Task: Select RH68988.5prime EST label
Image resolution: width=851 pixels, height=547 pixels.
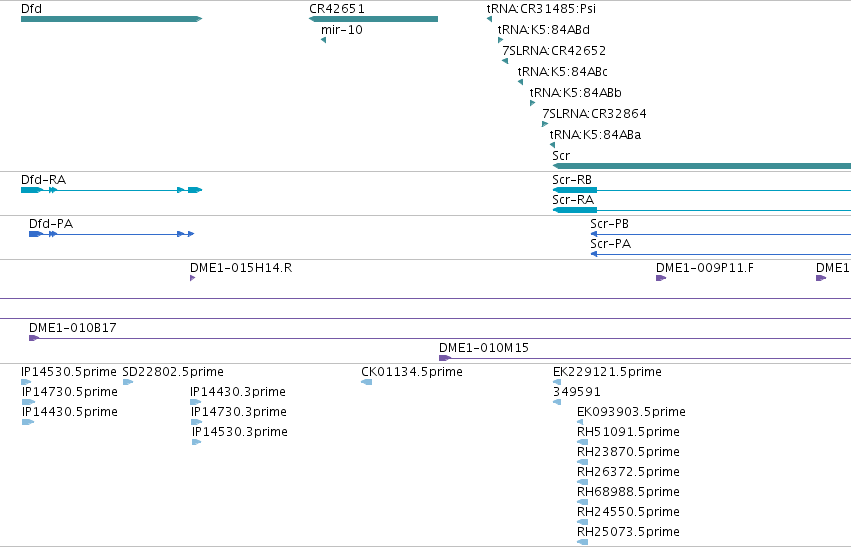Action: click(628, 492)
